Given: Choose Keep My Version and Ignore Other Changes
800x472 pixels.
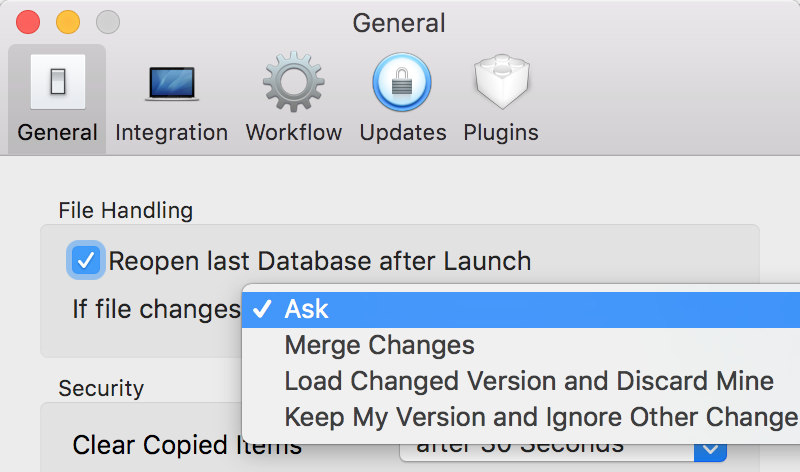Looking at the screenshot, I should pyautogui.click(x=521, y=417).
